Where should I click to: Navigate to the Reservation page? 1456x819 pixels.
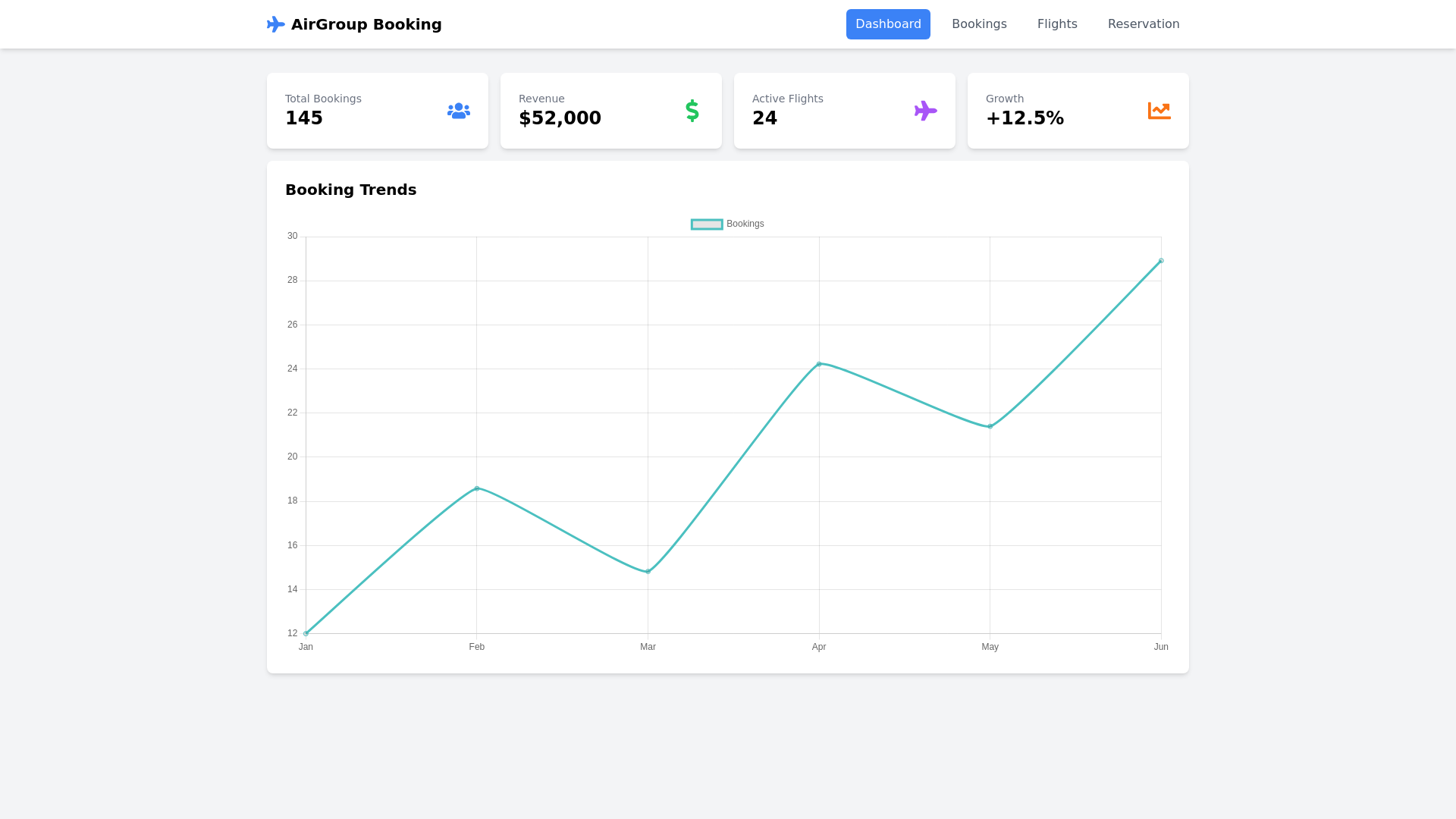[x=1143, y=24]
